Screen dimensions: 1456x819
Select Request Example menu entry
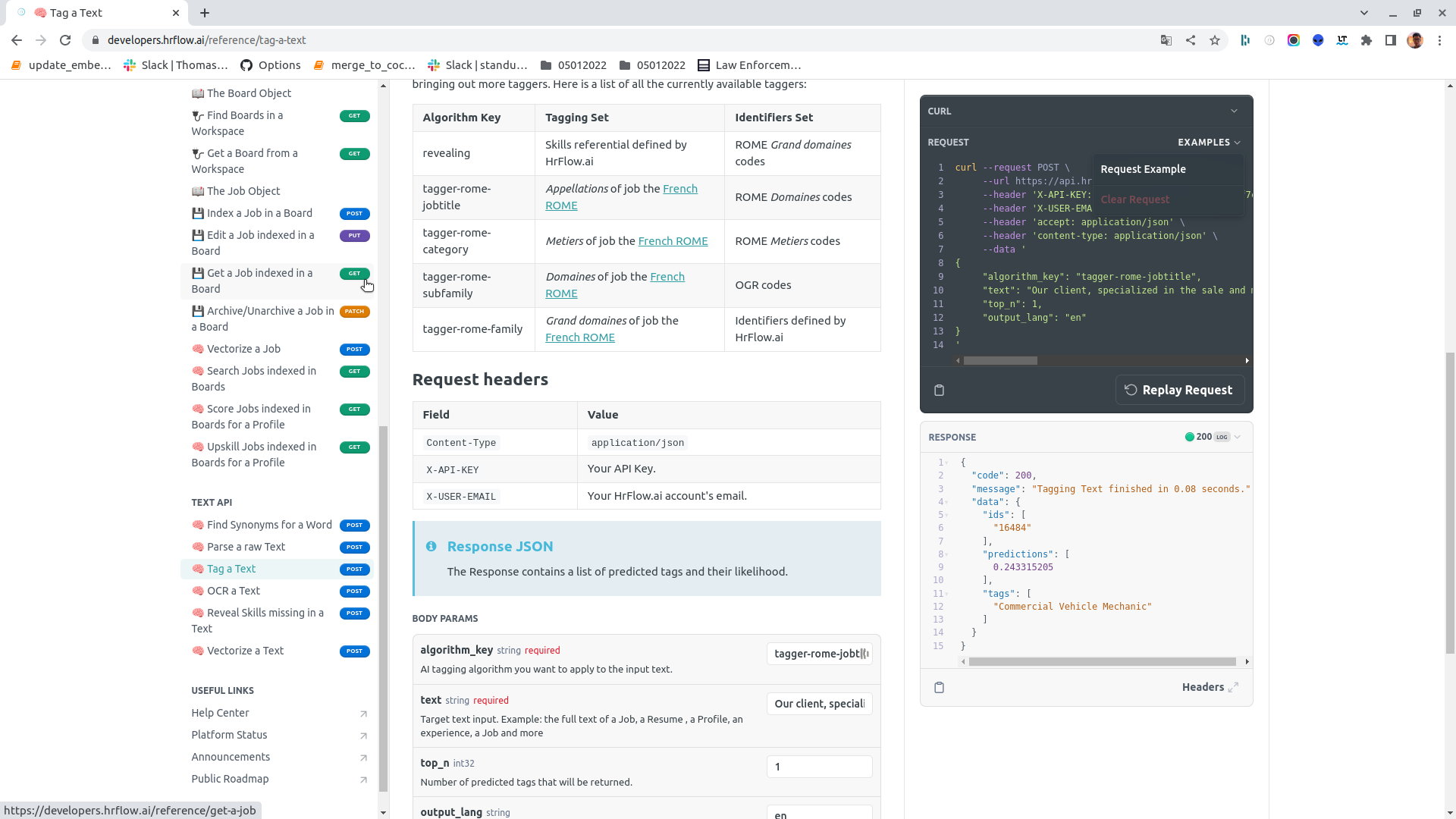pos(1143,169)
